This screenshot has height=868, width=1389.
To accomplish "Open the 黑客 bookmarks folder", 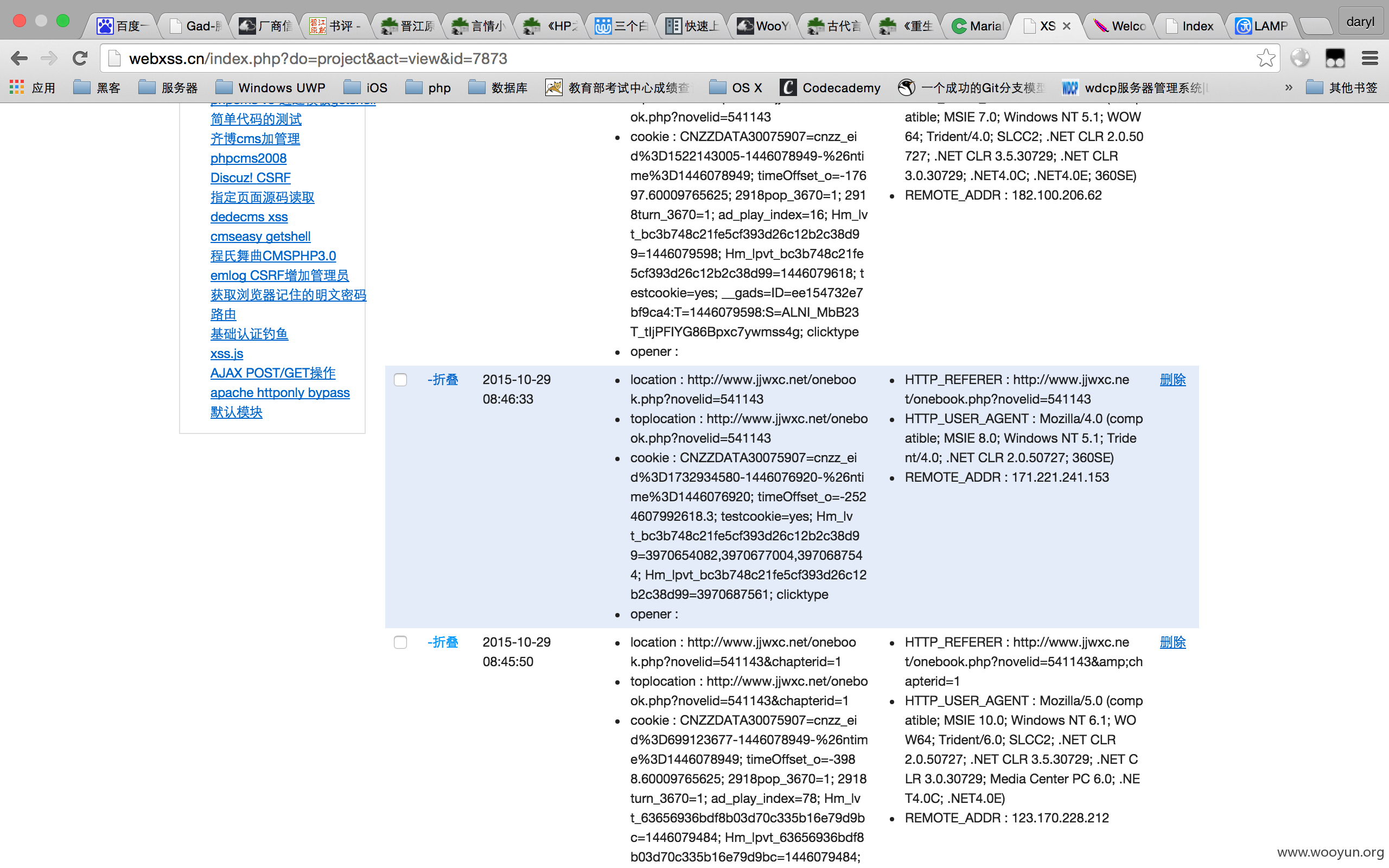I will (97, 88).
